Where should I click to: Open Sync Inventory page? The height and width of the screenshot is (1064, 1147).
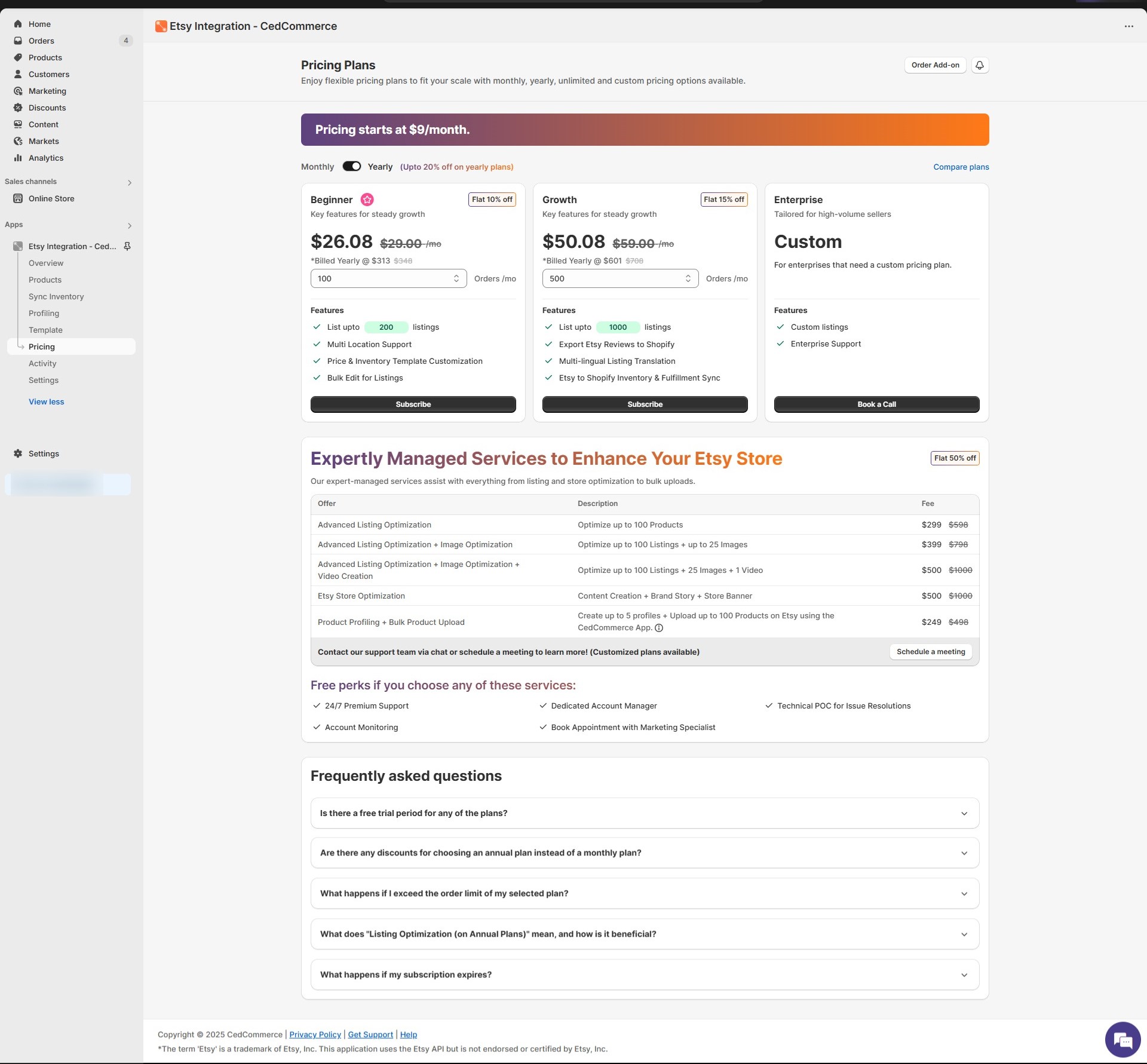click(56, 296)
